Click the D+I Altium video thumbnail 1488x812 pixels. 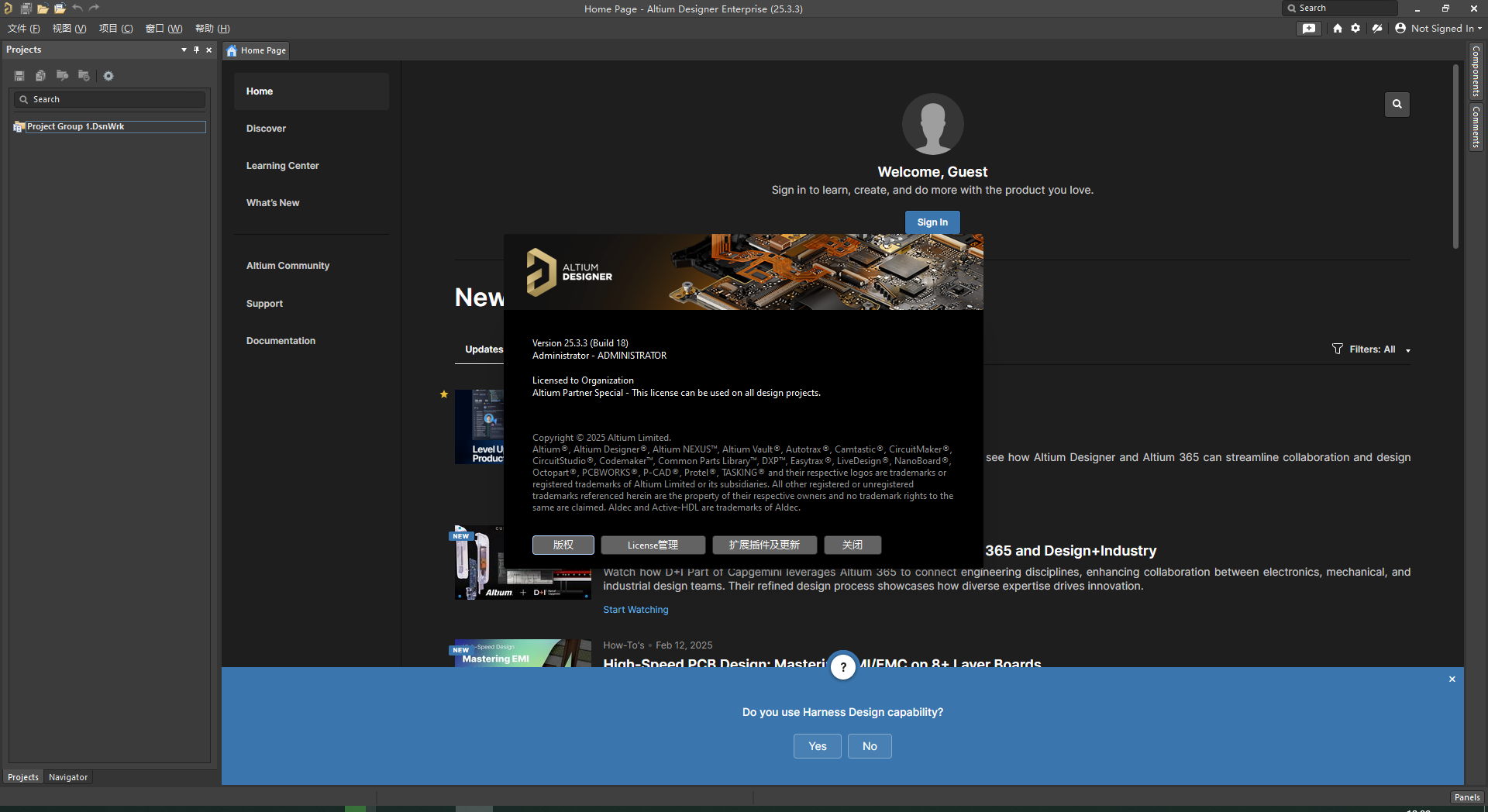coord(523,563)
